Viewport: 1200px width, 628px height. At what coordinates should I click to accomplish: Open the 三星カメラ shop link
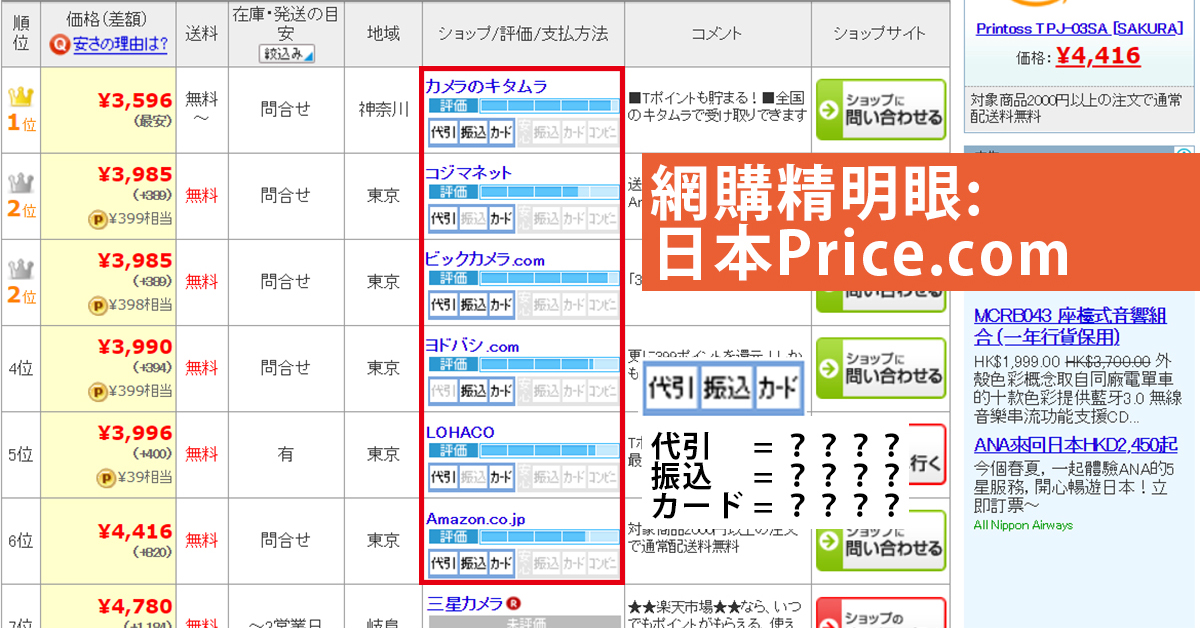[x=465, y=603]
